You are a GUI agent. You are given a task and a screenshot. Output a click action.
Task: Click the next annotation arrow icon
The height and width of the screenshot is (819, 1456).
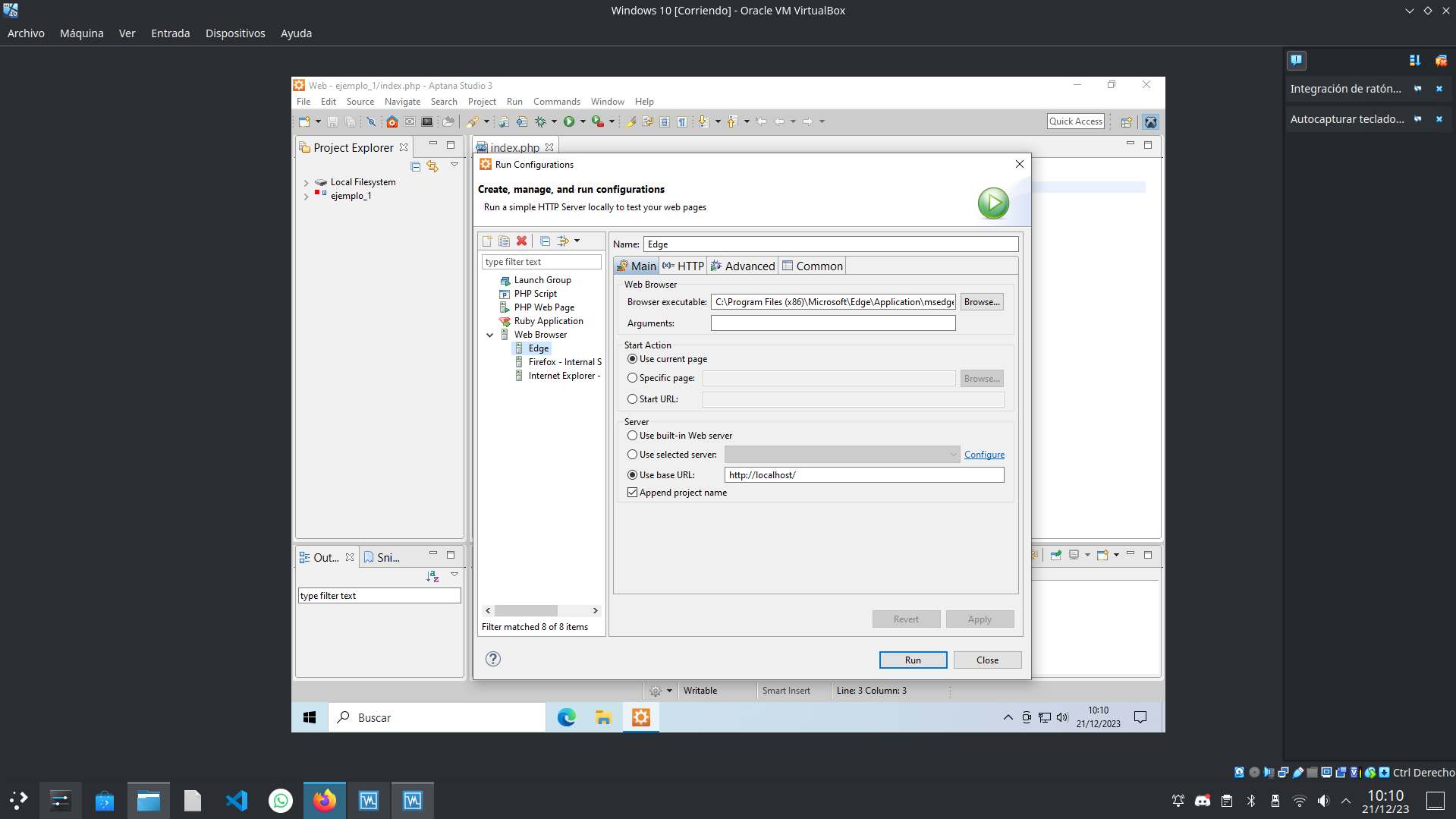click(x=703, y=121)
